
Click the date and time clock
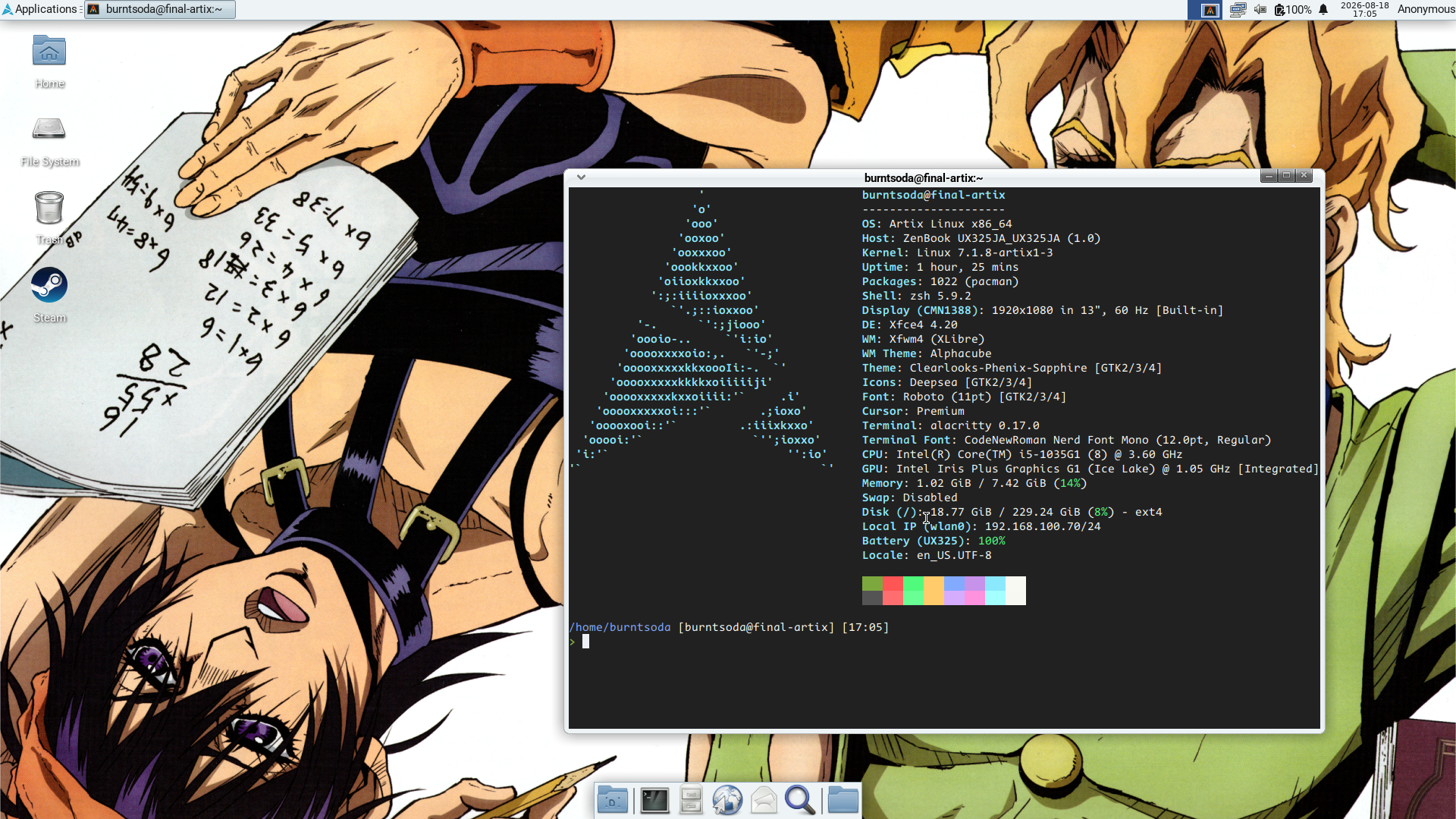pos(1364,9)
